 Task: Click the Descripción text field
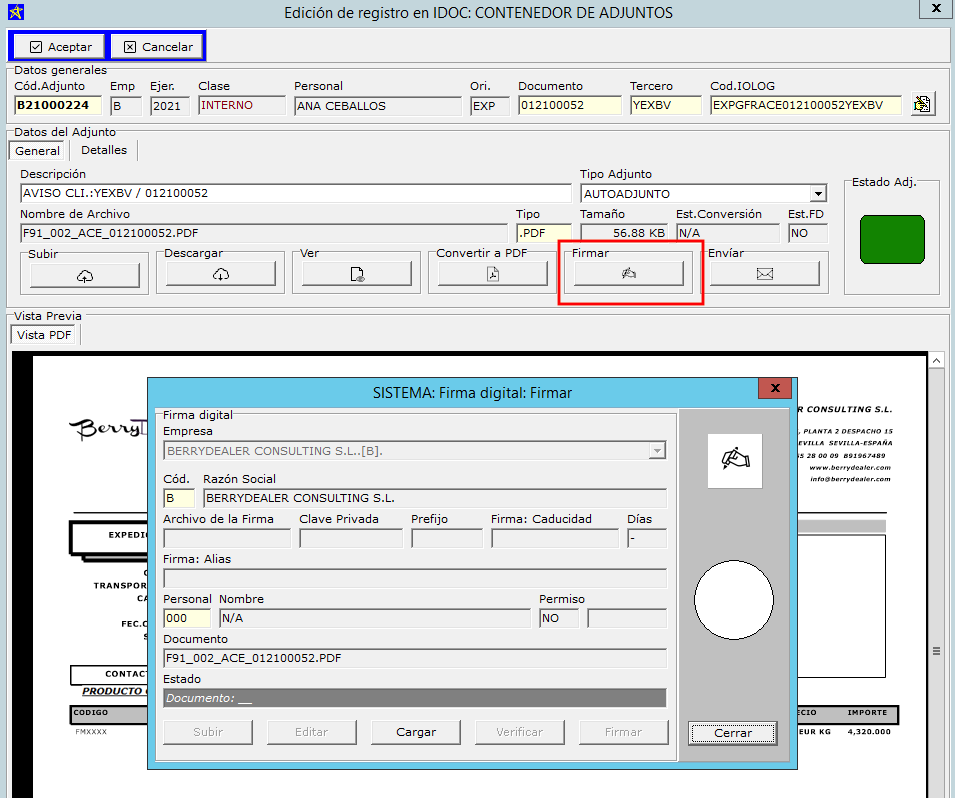coord(295,194)
